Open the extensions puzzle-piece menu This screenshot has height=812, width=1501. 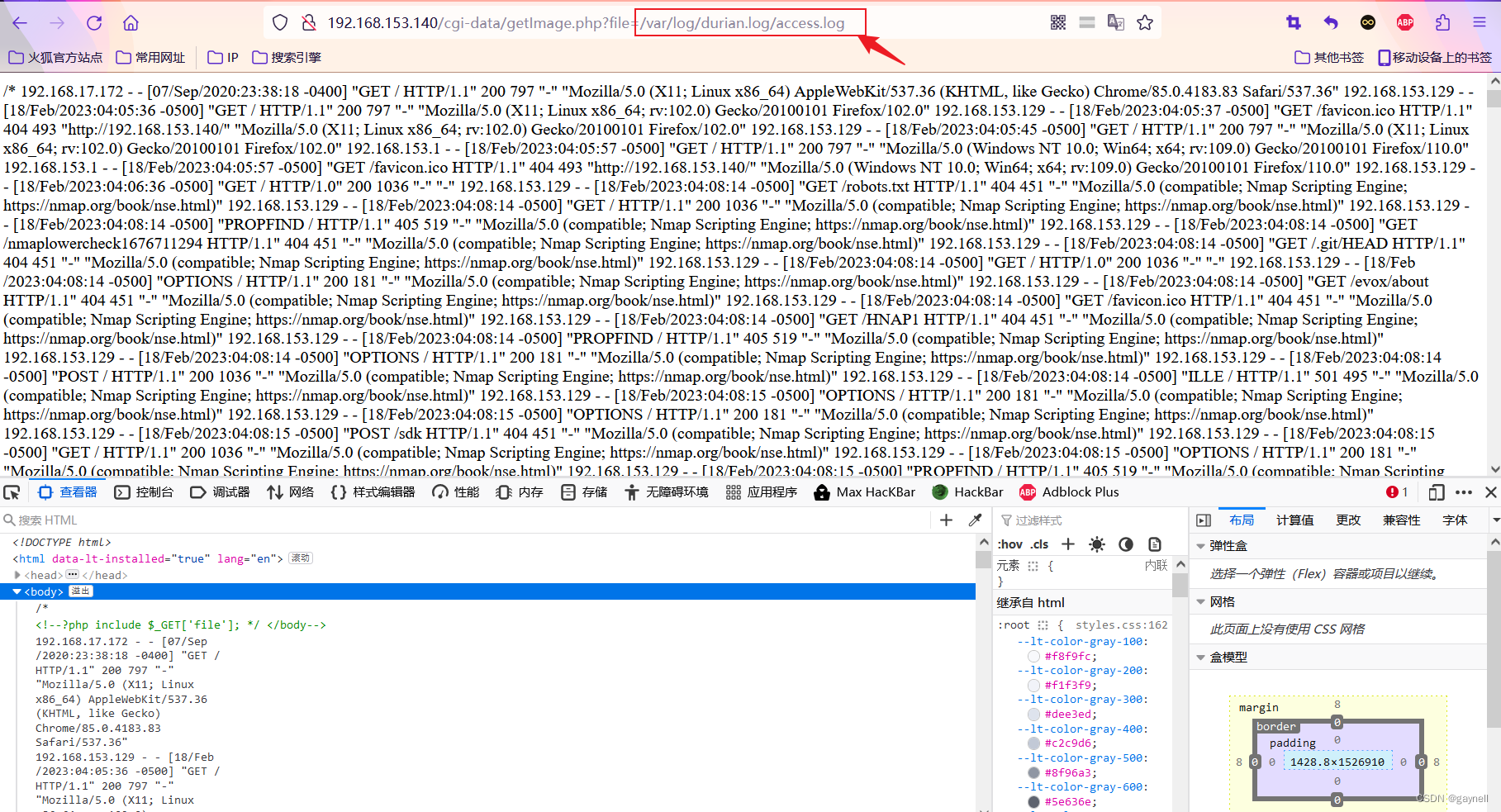pyautogui.click(x=1442, y=23)
